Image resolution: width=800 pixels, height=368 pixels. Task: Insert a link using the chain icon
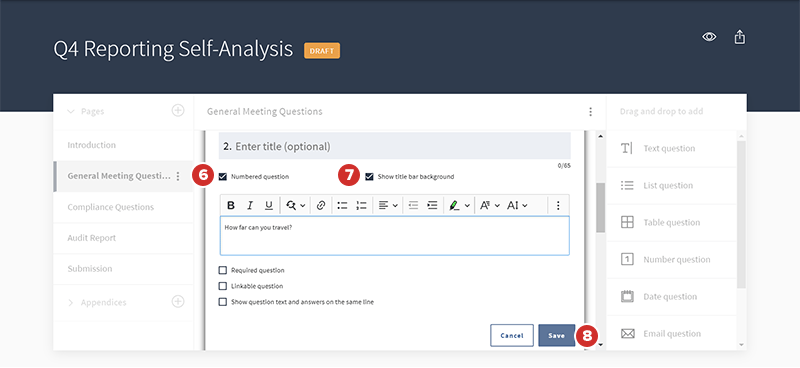320,205
